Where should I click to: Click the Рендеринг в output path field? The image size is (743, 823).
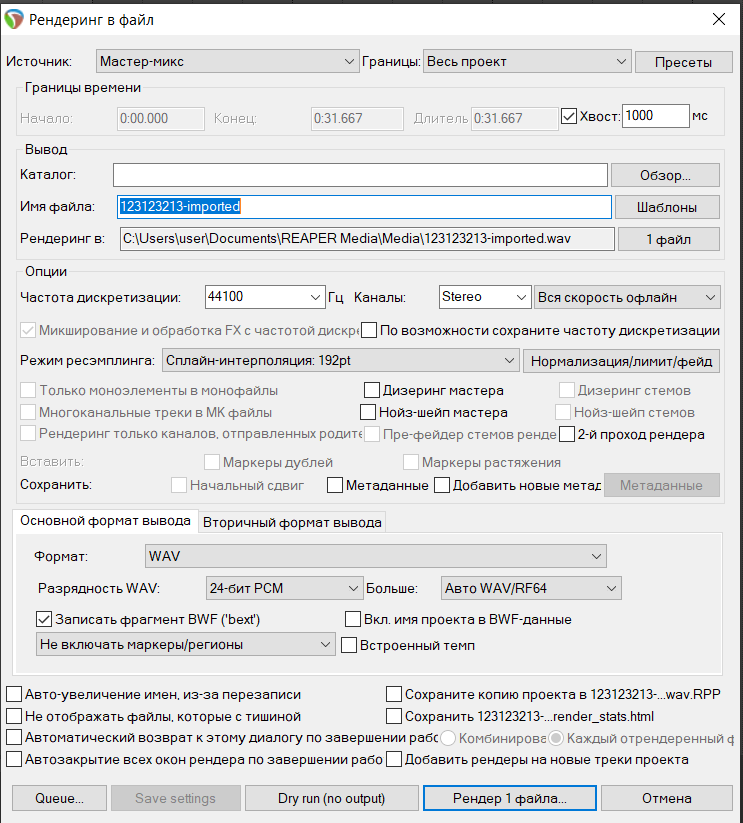tap(367, 239)
